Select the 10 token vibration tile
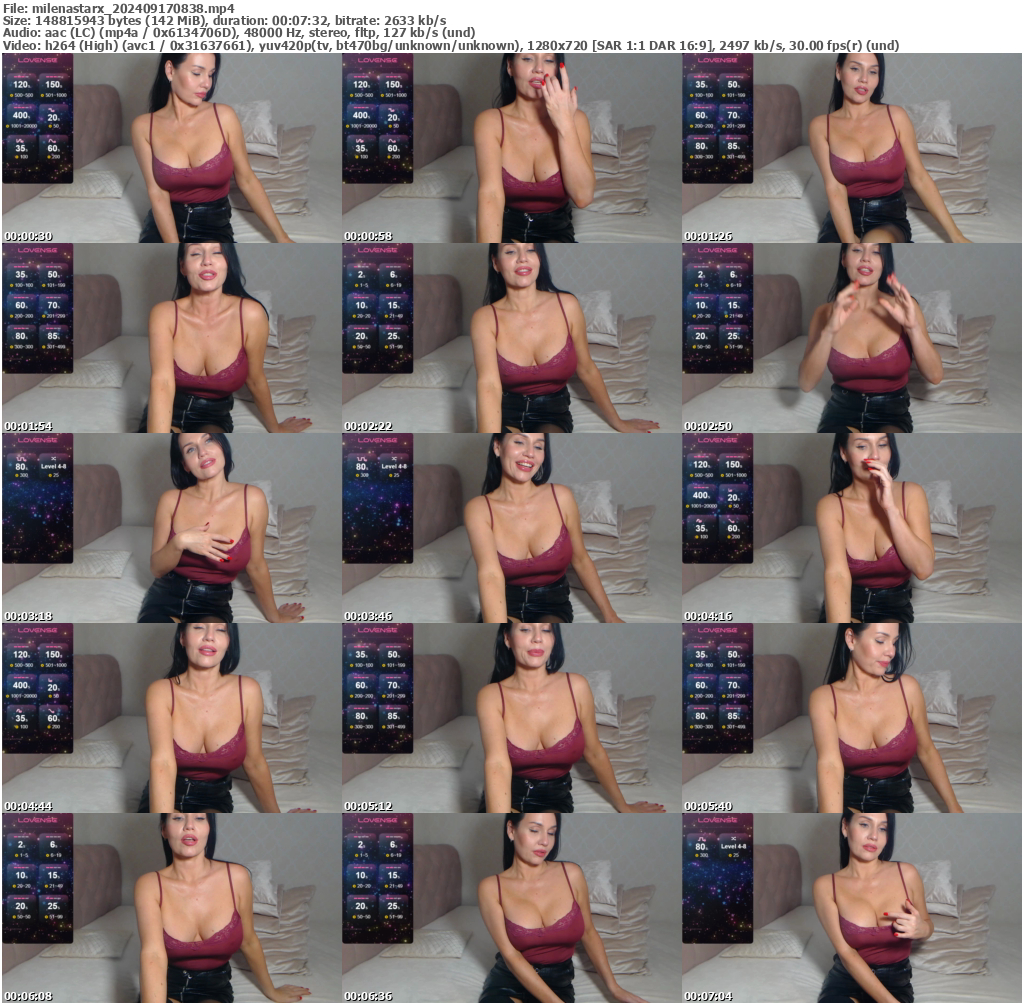 pyautogui.click(x=361, y=305)
